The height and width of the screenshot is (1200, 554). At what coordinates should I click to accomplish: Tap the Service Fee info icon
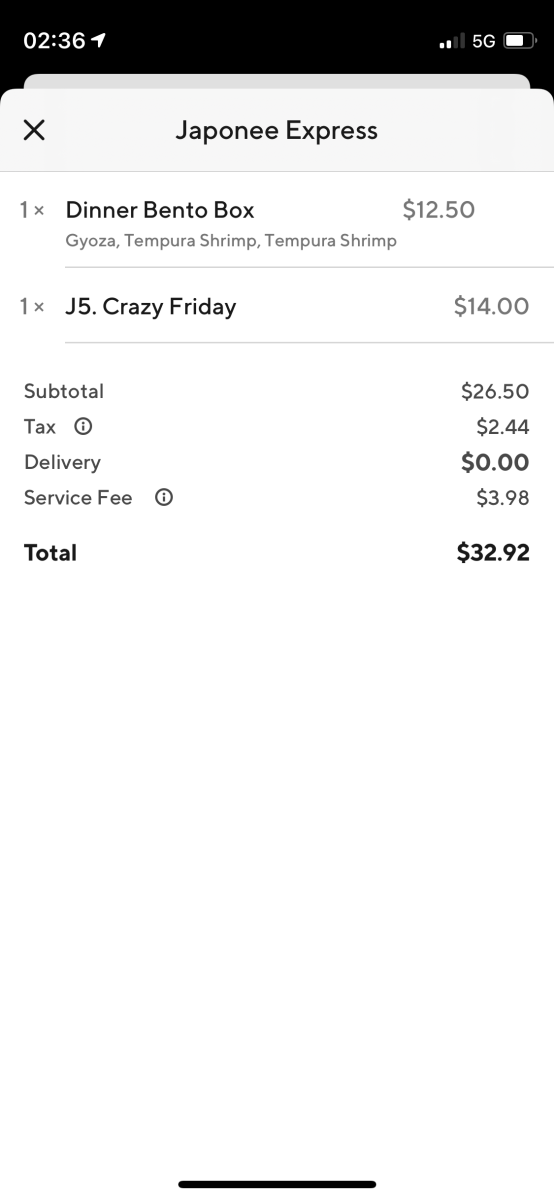point(164,498)
